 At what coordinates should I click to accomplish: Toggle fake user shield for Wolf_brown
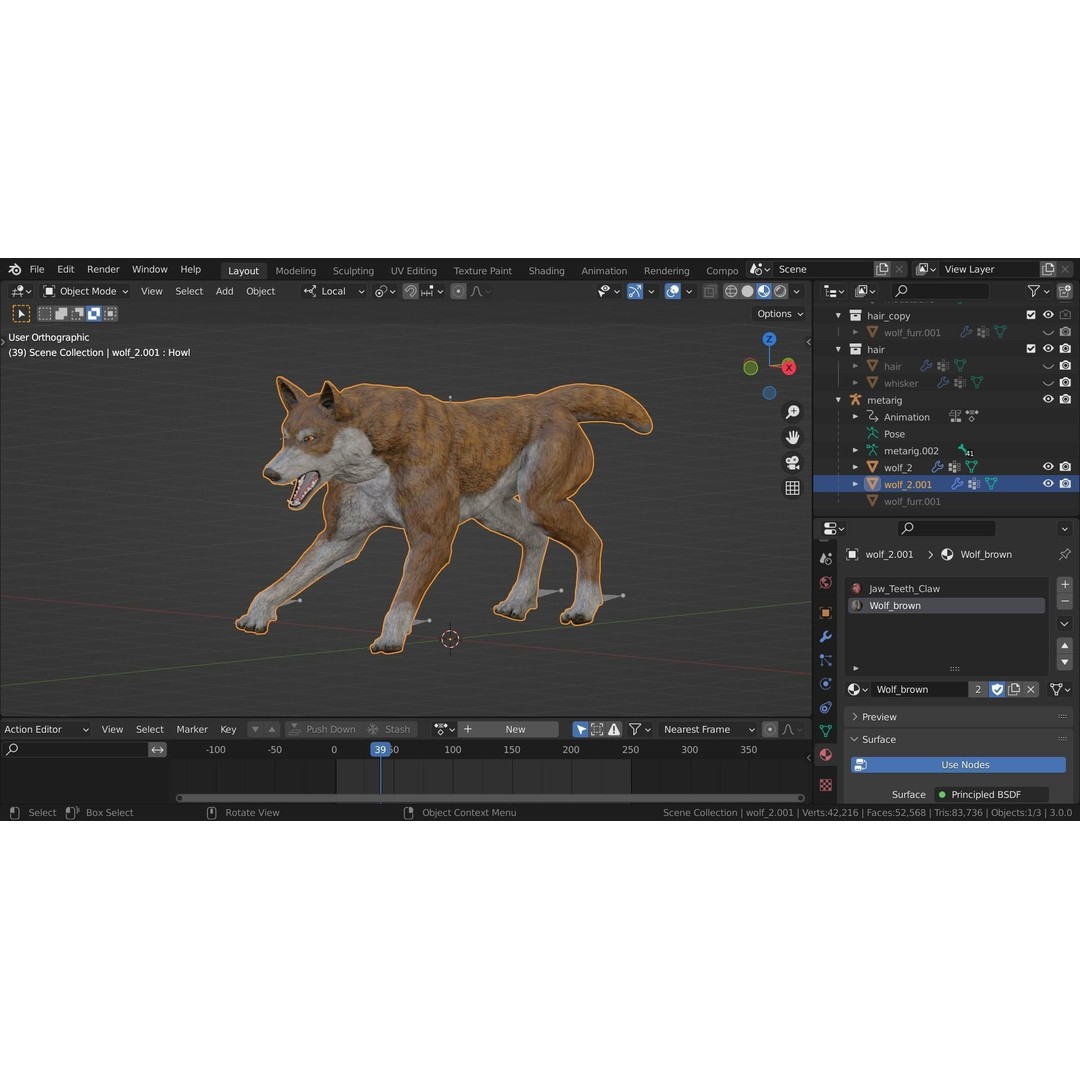click(997, 689)
